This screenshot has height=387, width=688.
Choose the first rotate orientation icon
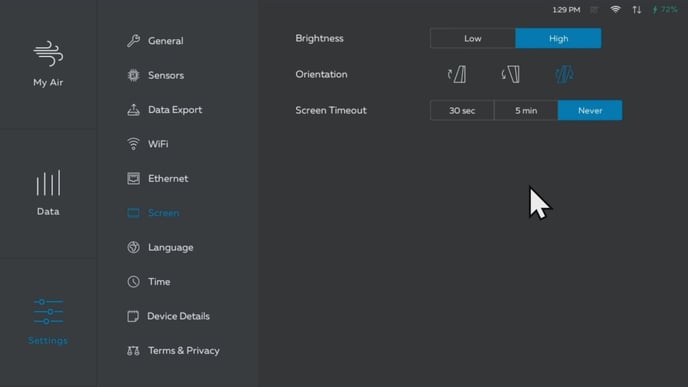(x=457, y=75)
